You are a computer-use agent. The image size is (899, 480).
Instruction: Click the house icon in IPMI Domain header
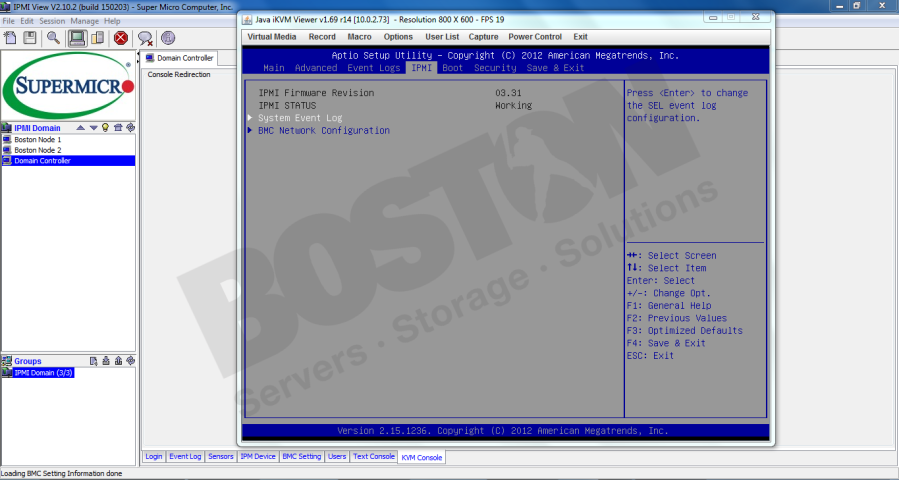pyautogui.click(x=118, y=127)
